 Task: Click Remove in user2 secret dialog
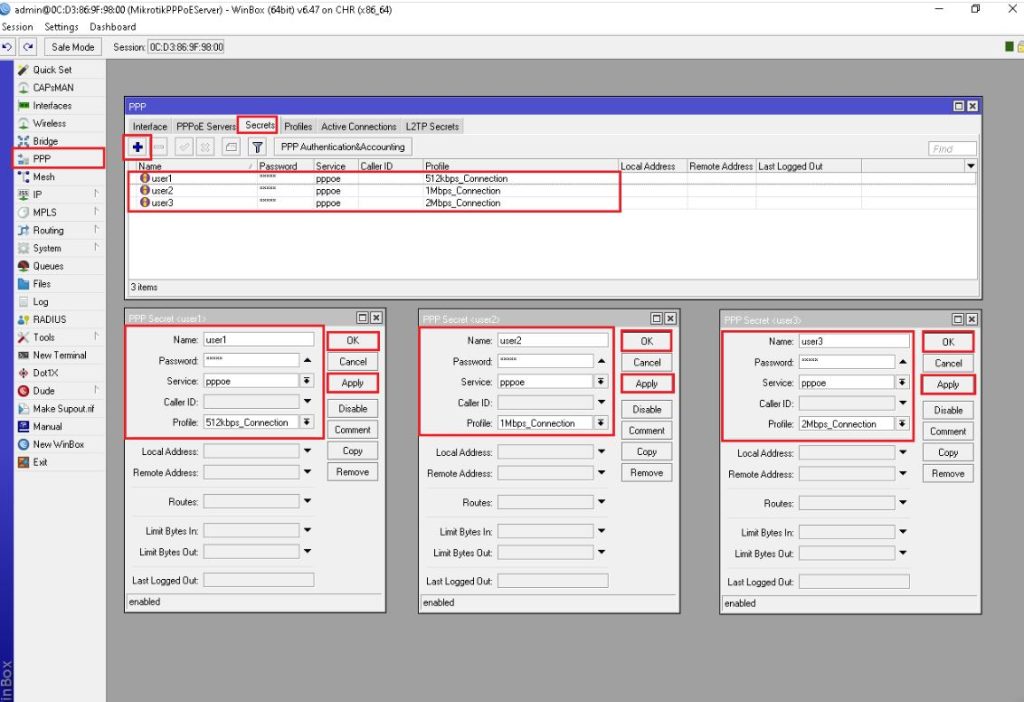pyautogui.click(x=647, y=473)
